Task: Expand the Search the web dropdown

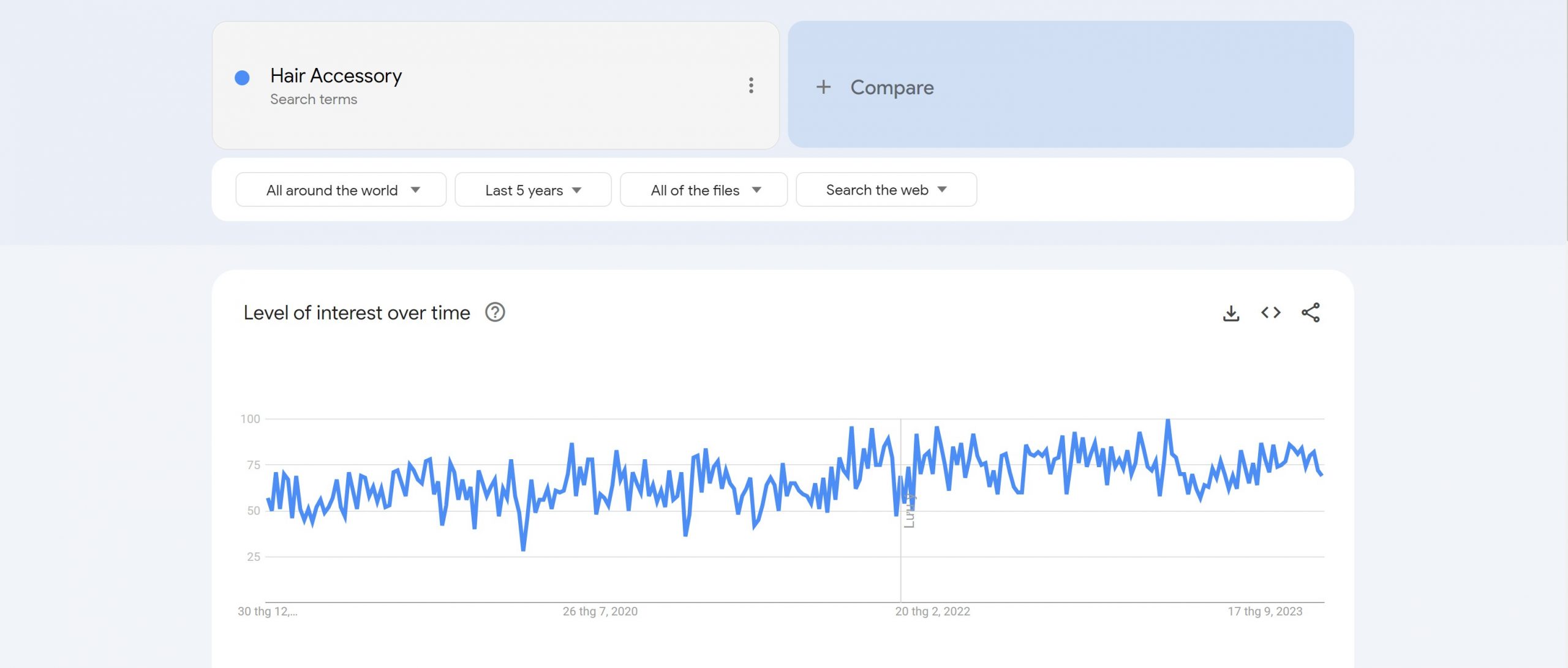Action: [886, 190]
